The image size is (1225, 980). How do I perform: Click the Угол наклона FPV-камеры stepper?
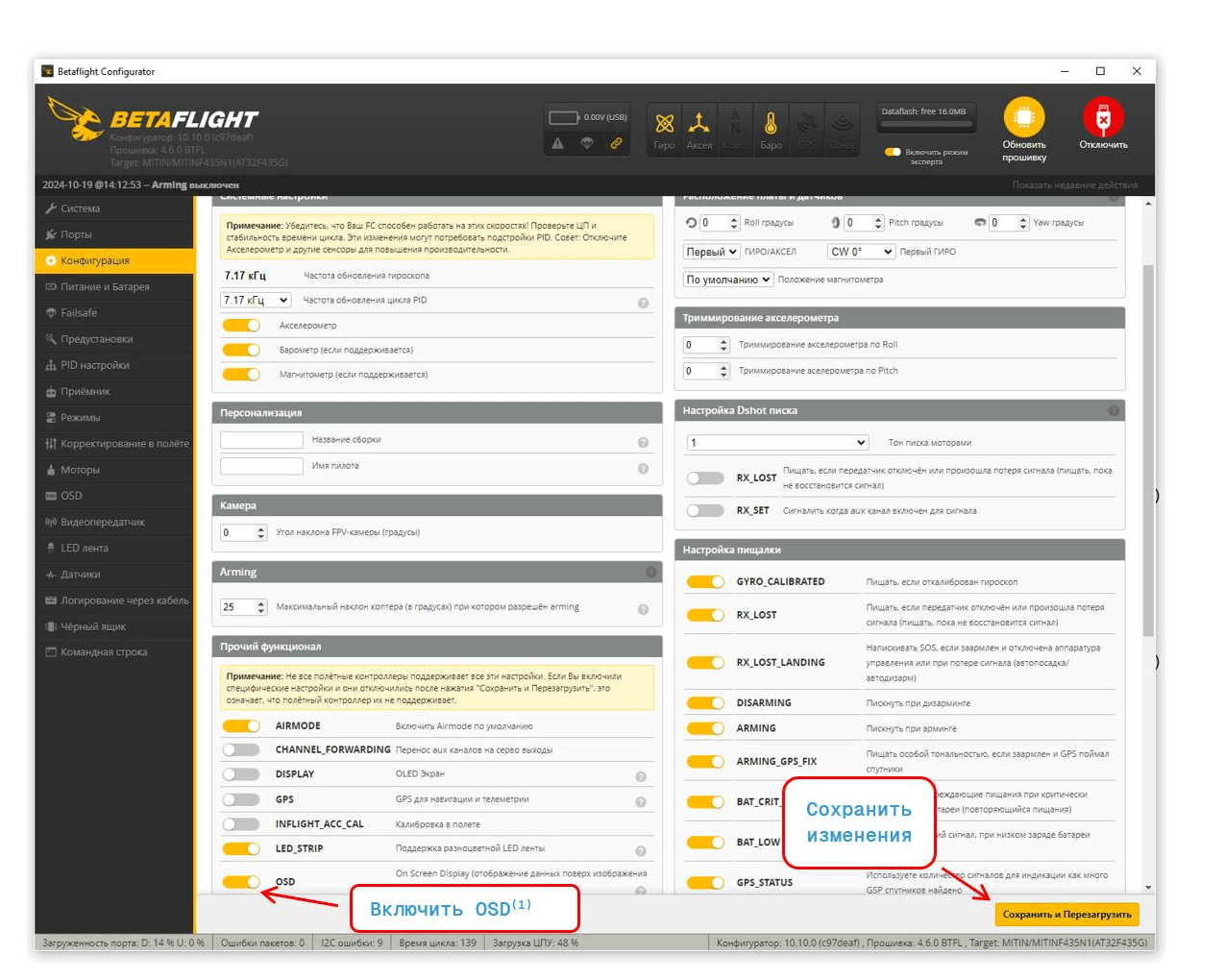coord(244,532)
